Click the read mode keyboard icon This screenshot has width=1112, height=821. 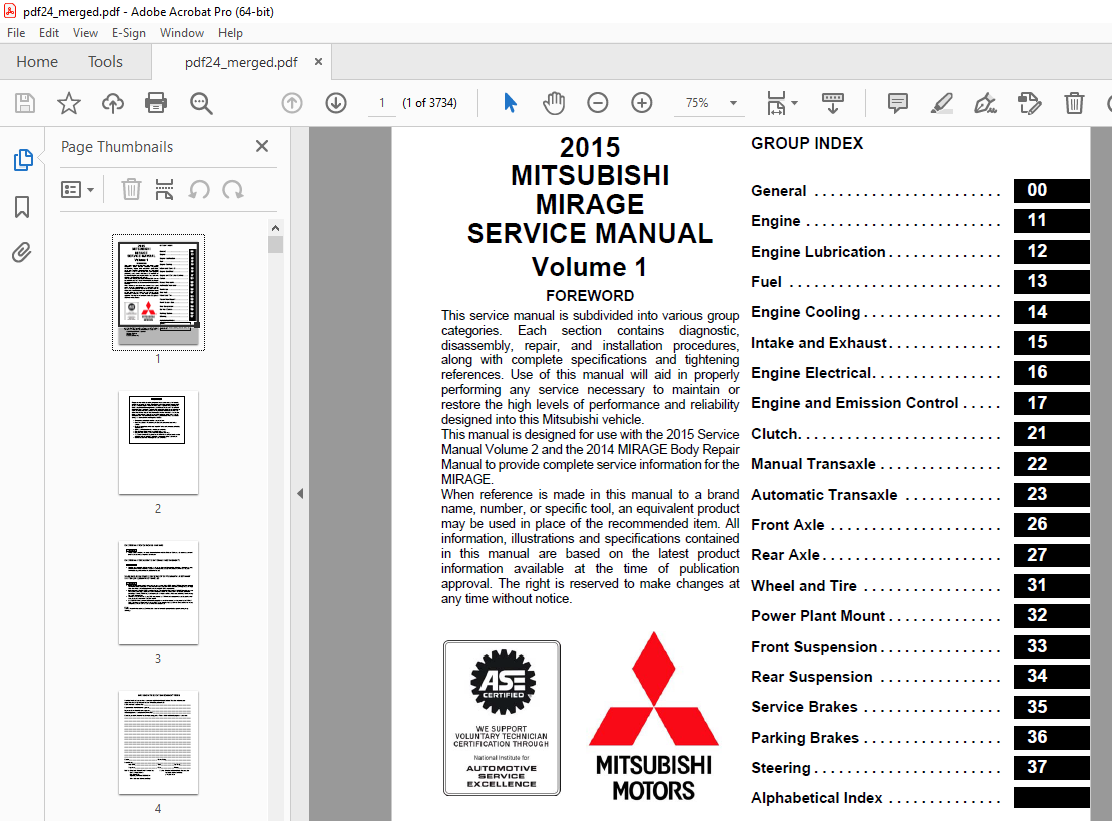pyautogui.click(x=833, y=104)
